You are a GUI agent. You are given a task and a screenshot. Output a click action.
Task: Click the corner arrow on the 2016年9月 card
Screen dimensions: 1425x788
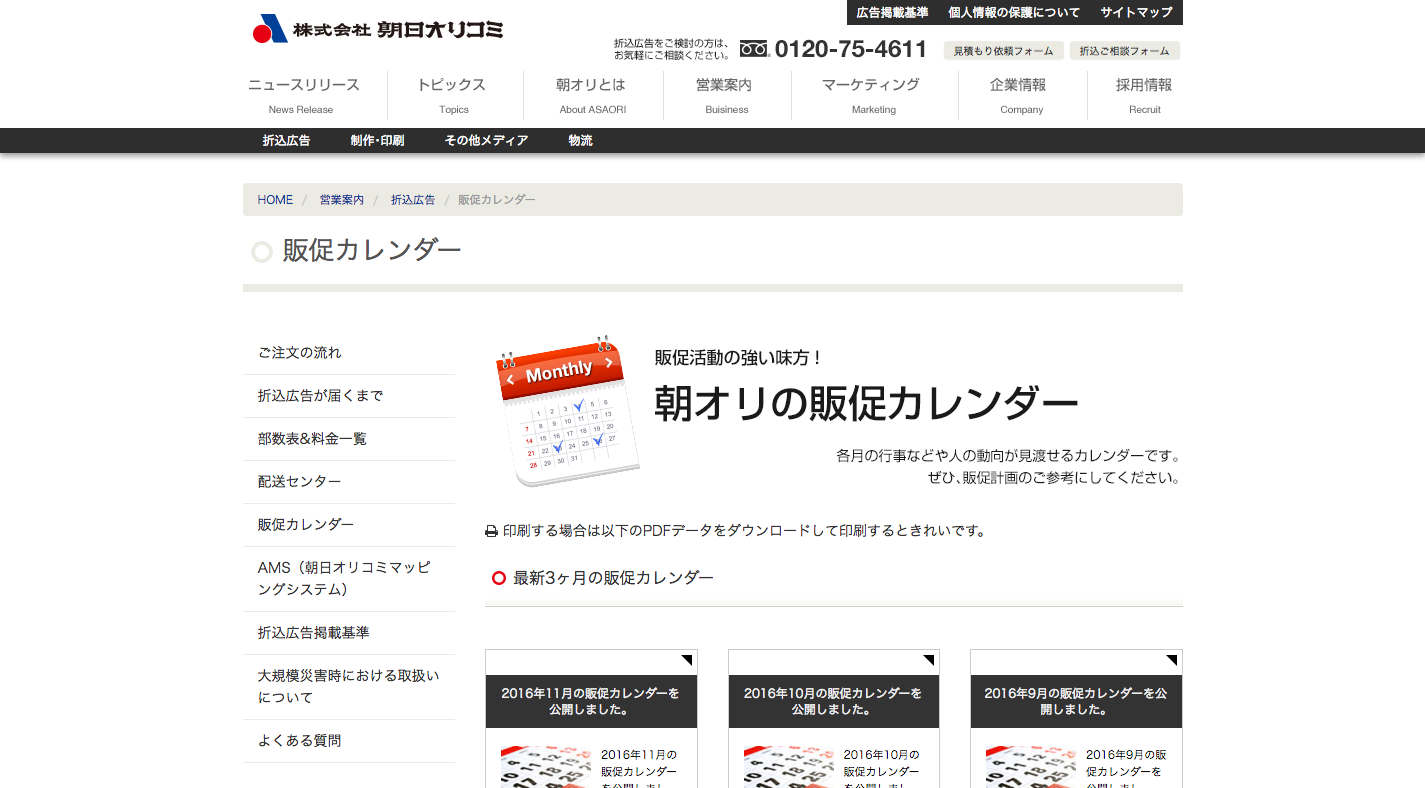click(x=1173, y=660)
